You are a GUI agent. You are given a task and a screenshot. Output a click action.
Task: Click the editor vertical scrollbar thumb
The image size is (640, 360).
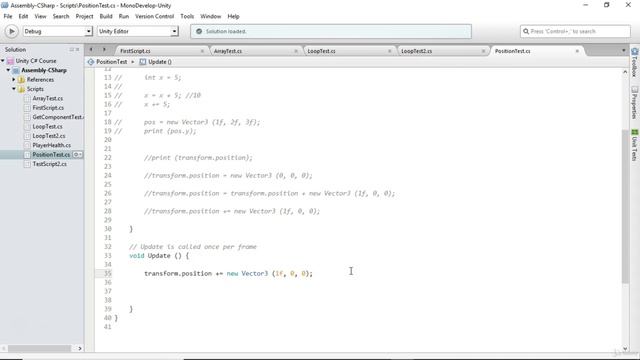coord(625,206)
